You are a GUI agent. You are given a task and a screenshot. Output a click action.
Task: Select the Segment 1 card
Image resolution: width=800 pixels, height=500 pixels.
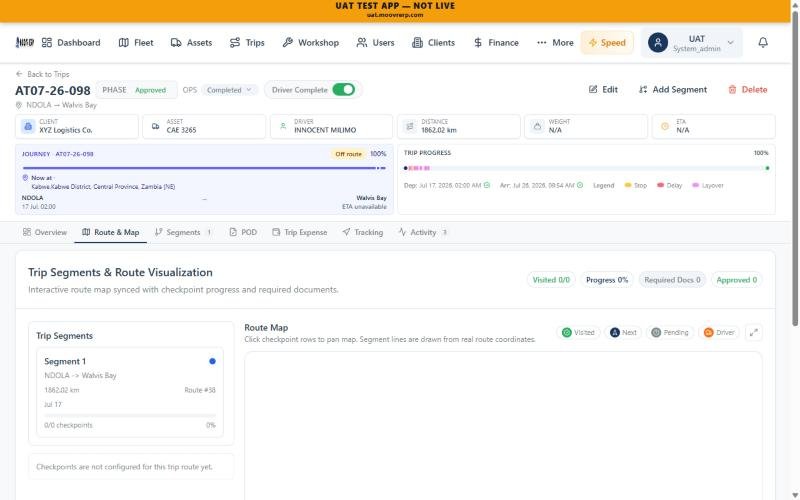coord(130,392)
